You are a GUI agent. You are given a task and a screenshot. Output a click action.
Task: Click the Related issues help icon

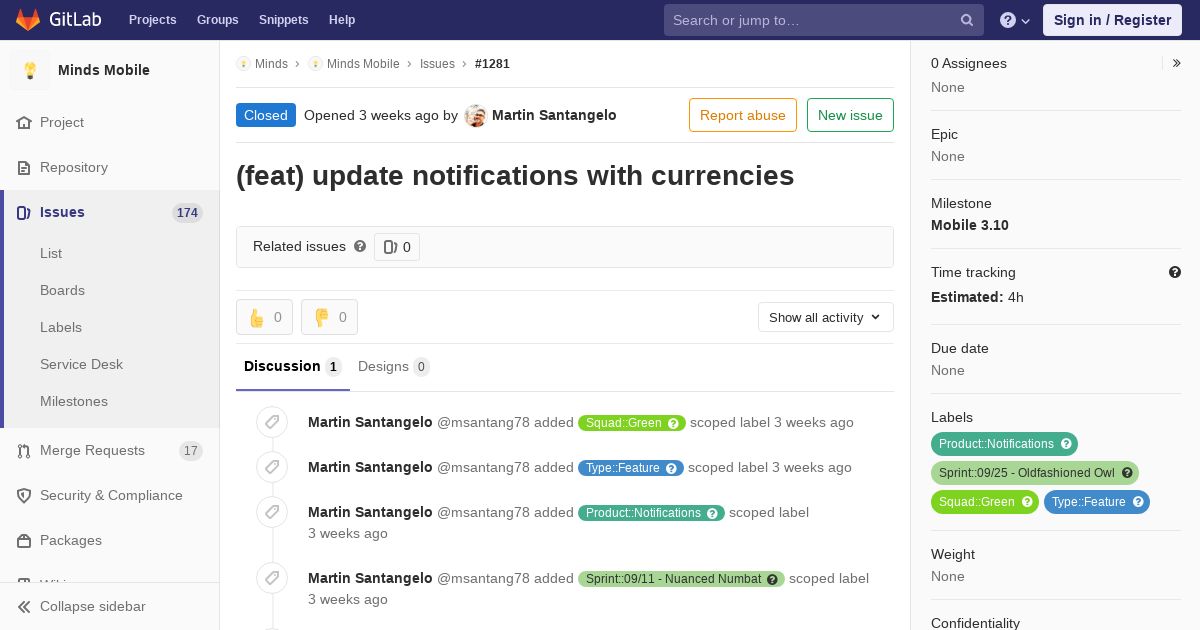tap(360, 246)
